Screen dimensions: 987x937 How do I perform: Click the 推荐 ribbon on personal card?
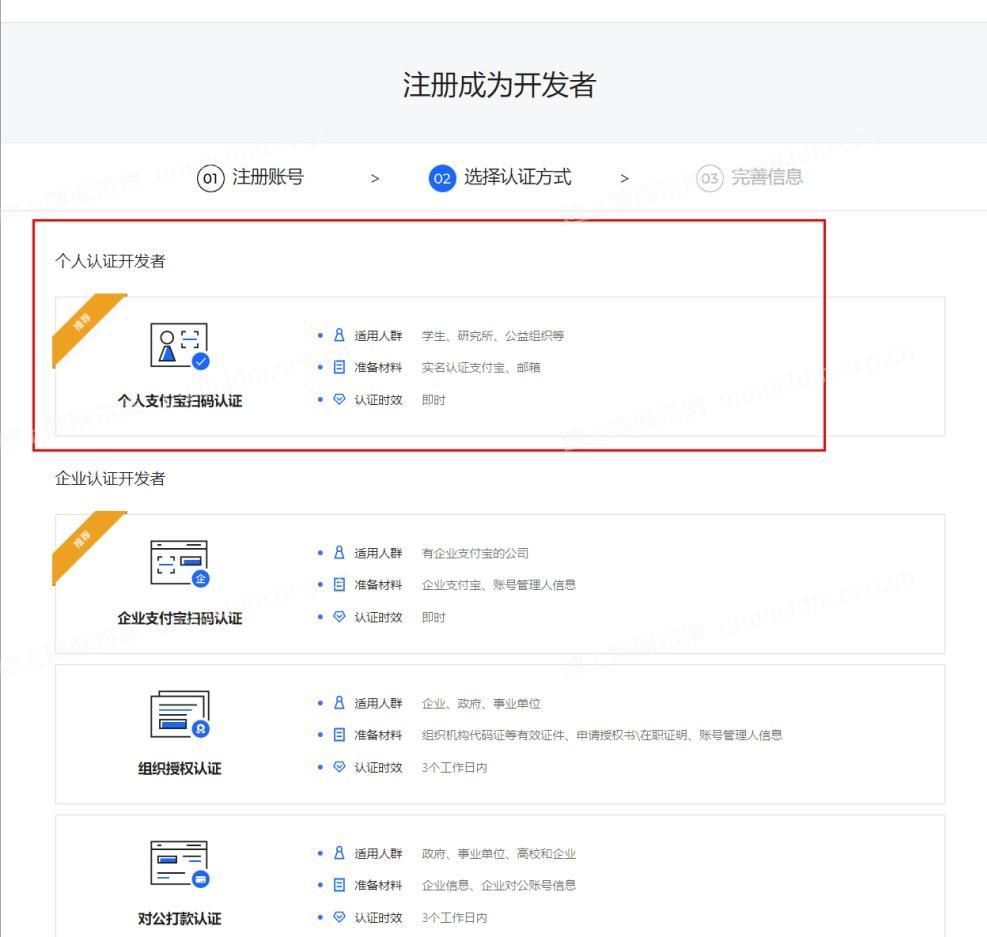tap(82, 322)
